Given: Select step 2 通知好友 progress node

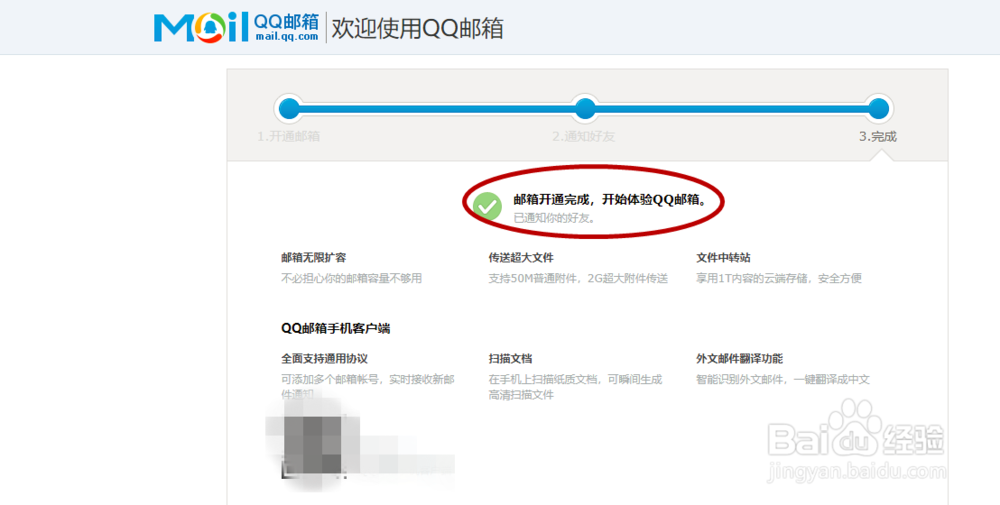Looking at the screenshot, I should (585, 108).
